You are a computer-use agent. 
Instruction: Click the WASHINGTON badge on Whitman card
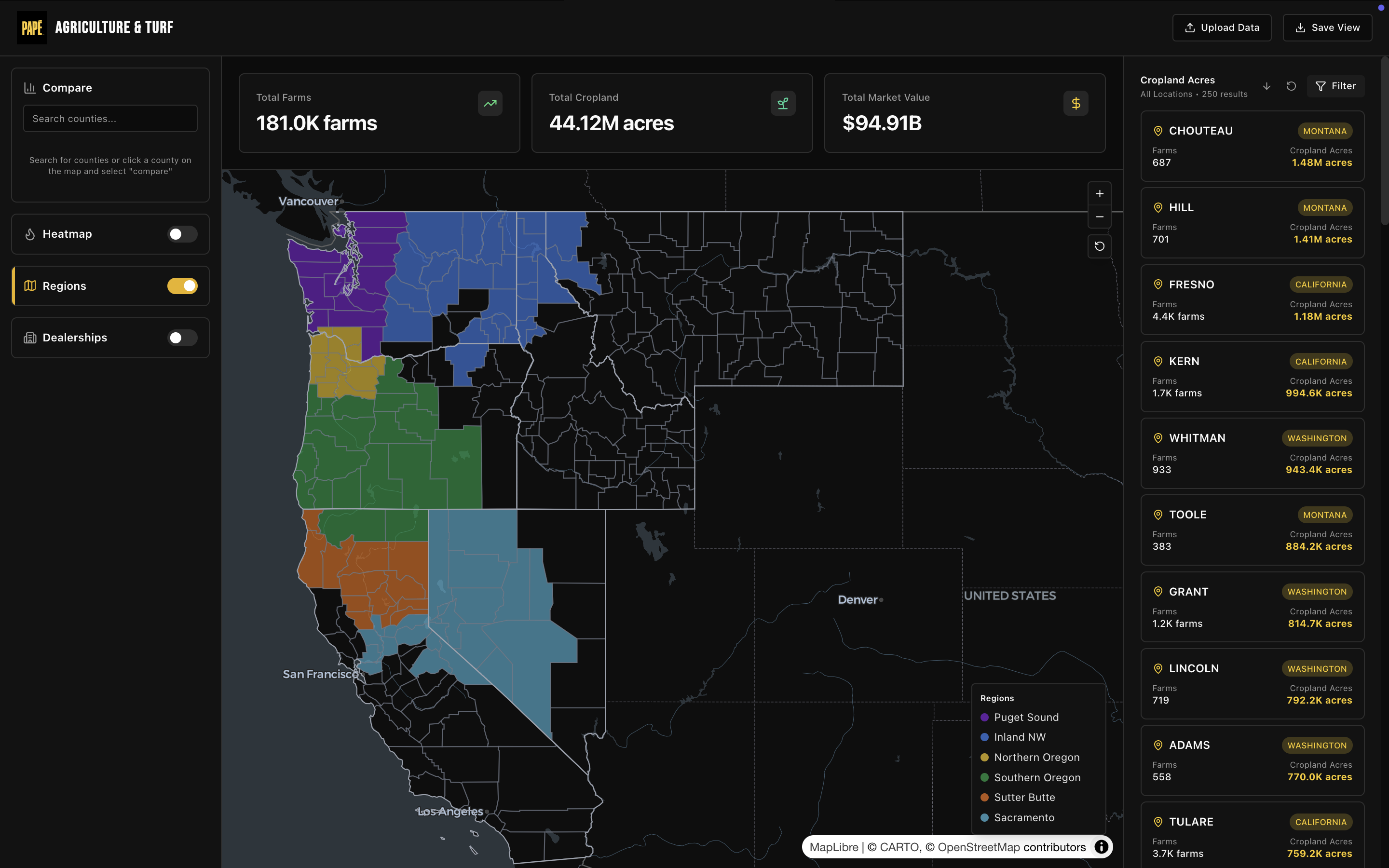(x=1317, y=439)
